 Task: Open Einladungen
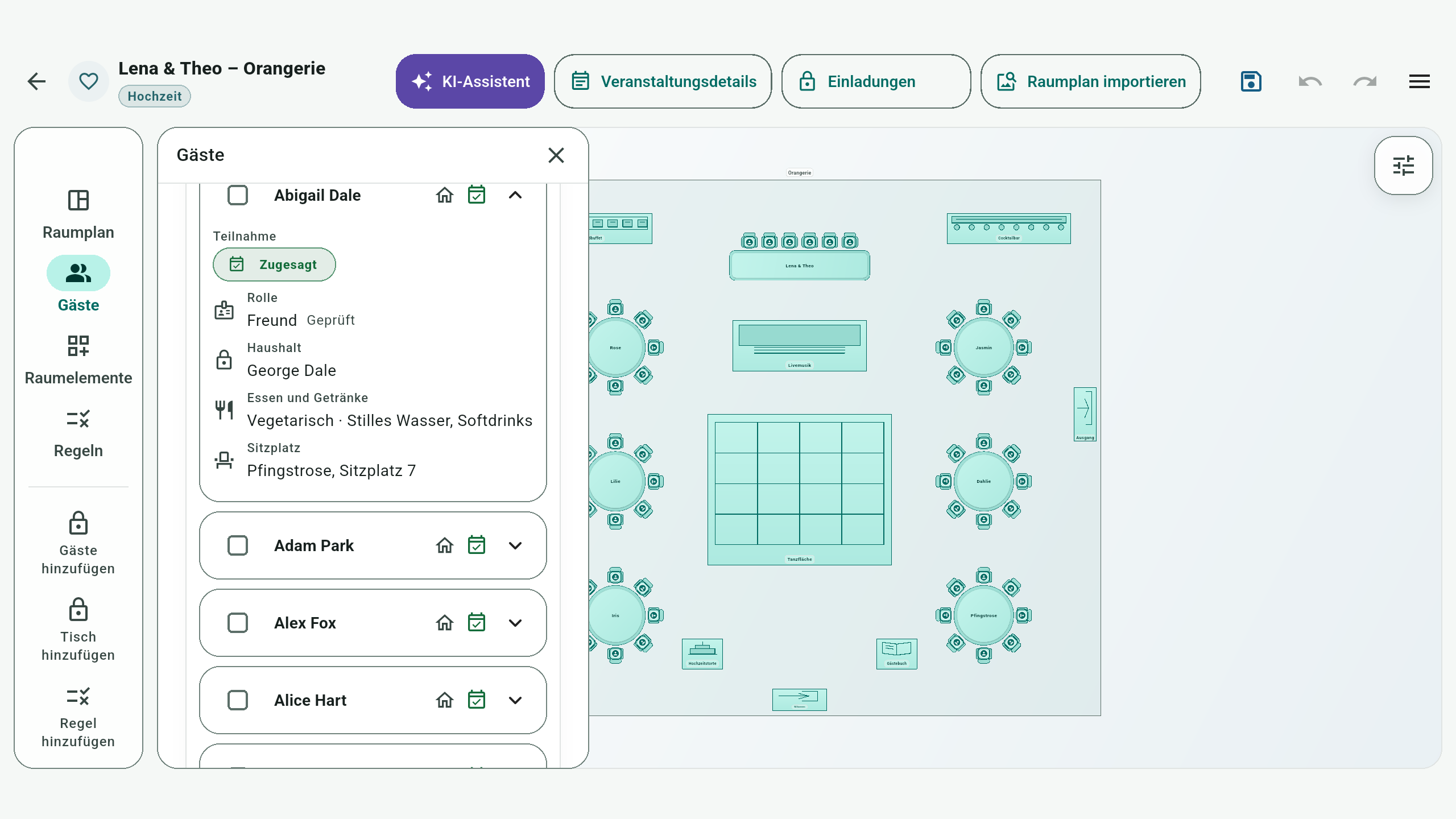tap(876, 81)
